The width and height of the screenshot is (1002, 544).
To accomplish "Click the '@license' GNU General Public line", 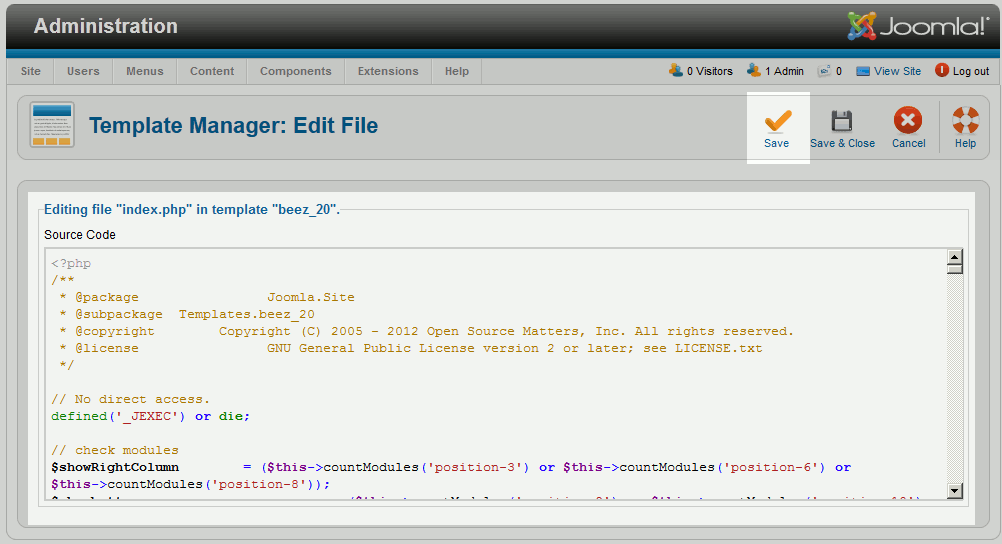I will coord(411,348).
